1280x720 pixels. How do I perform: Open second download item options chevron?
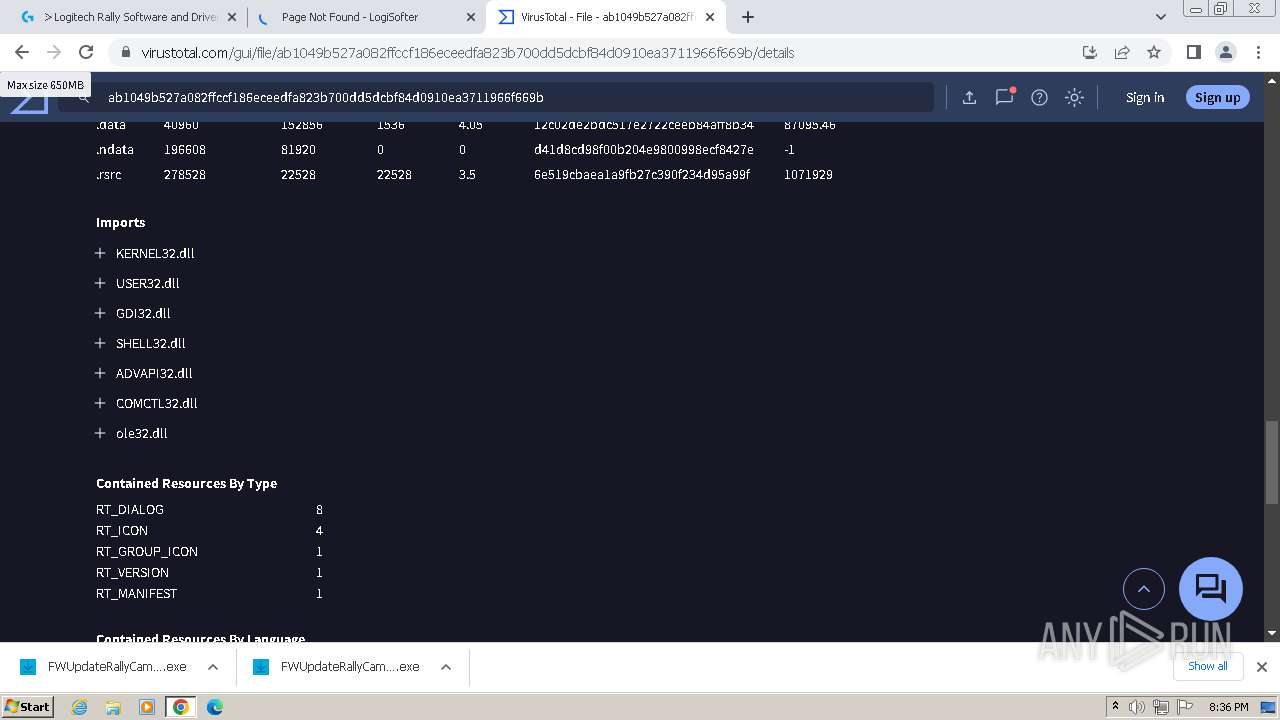446,667
